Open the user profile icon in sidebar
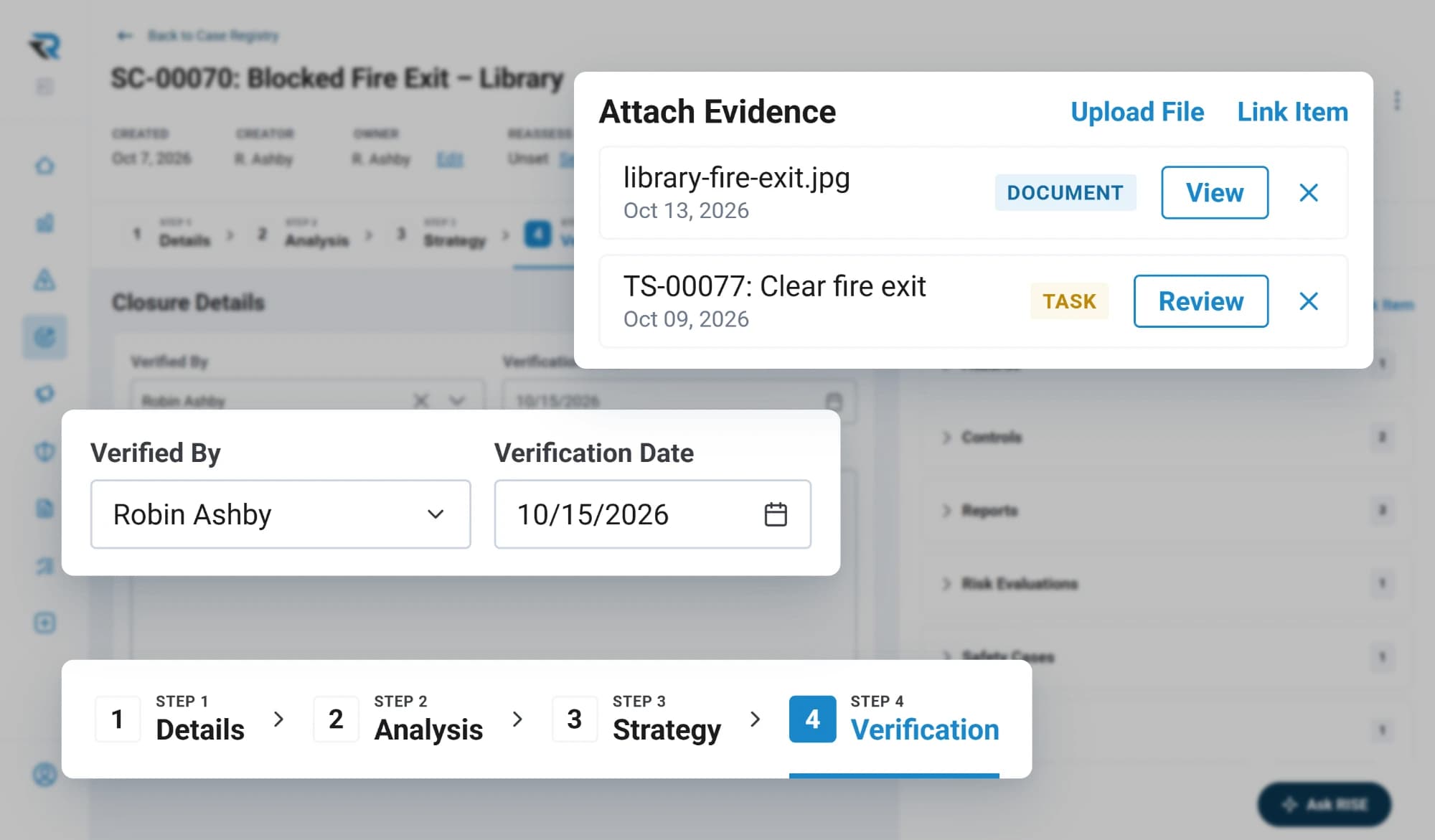This screenshot has height=840, width=1435. click(44, 775)
